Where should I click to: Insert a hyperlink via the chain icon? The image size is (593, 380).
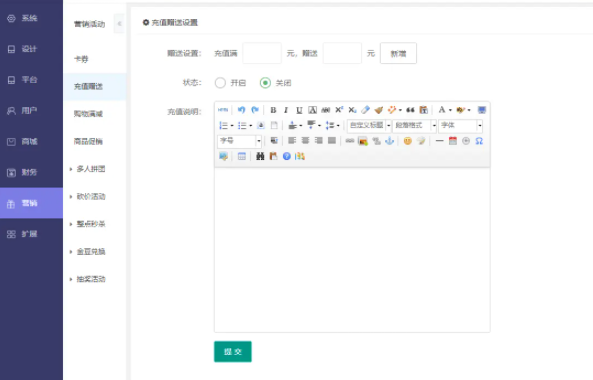click(x=350, y=141)
